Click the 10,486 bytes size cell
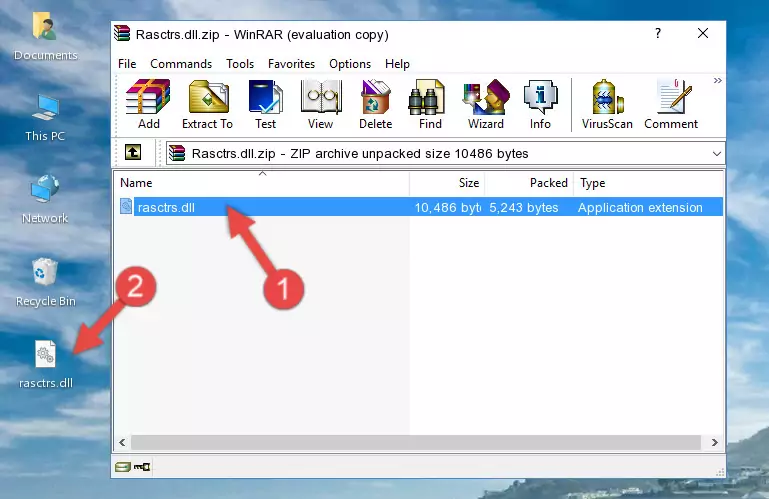Image resolution: width=769 pixels, height=499 pixels. point(448,208)
